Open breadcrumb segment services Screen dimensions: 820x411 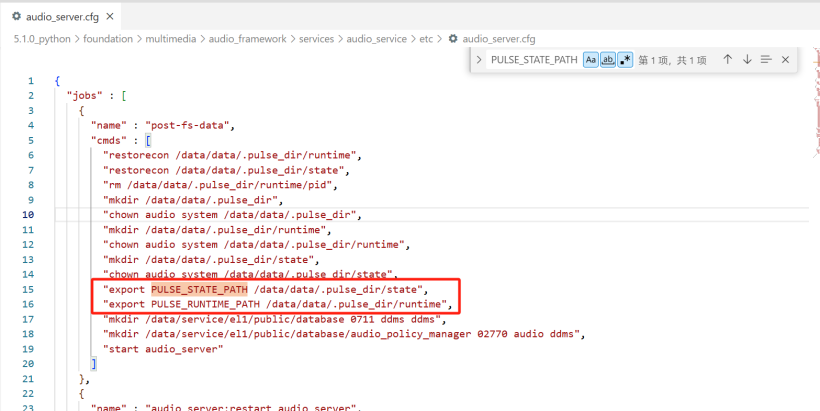click(x=316, y=39)
